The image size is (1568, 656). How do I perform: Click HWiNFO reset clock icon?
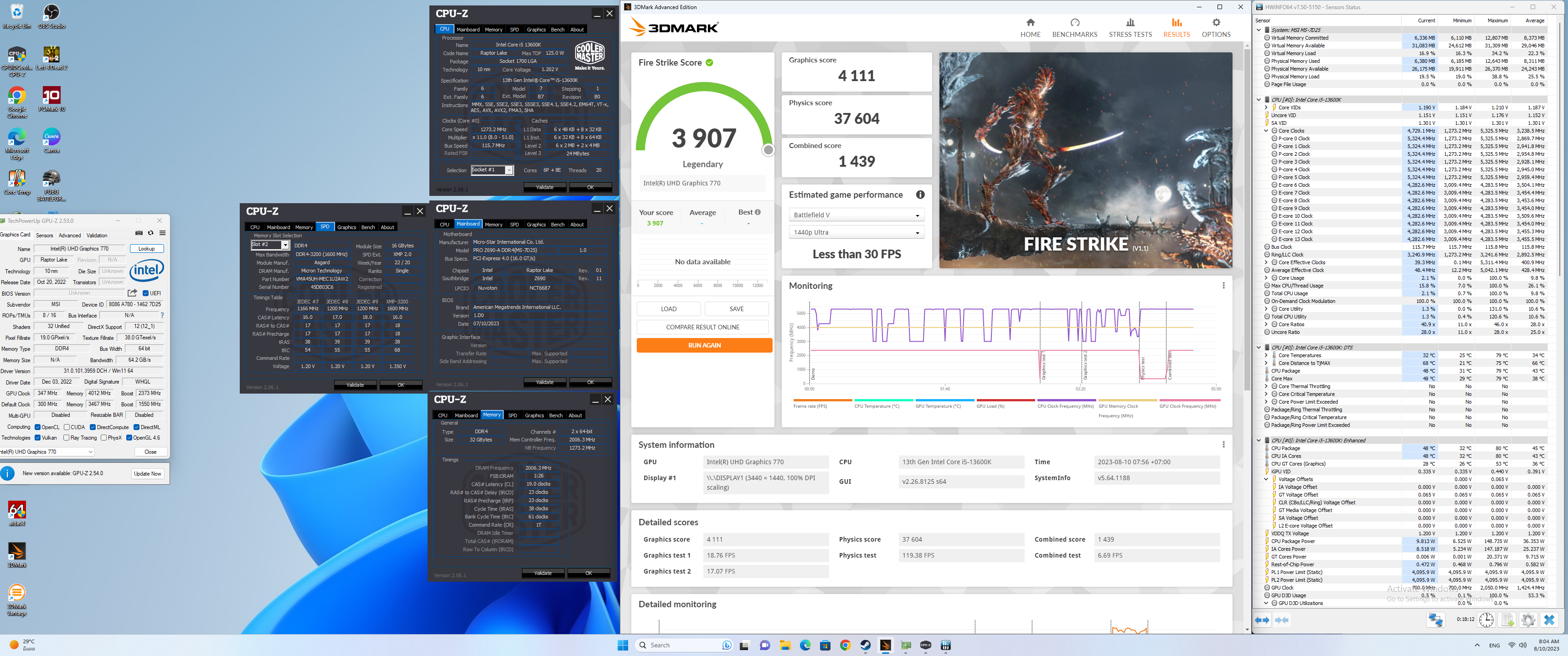coord(1486,620)
